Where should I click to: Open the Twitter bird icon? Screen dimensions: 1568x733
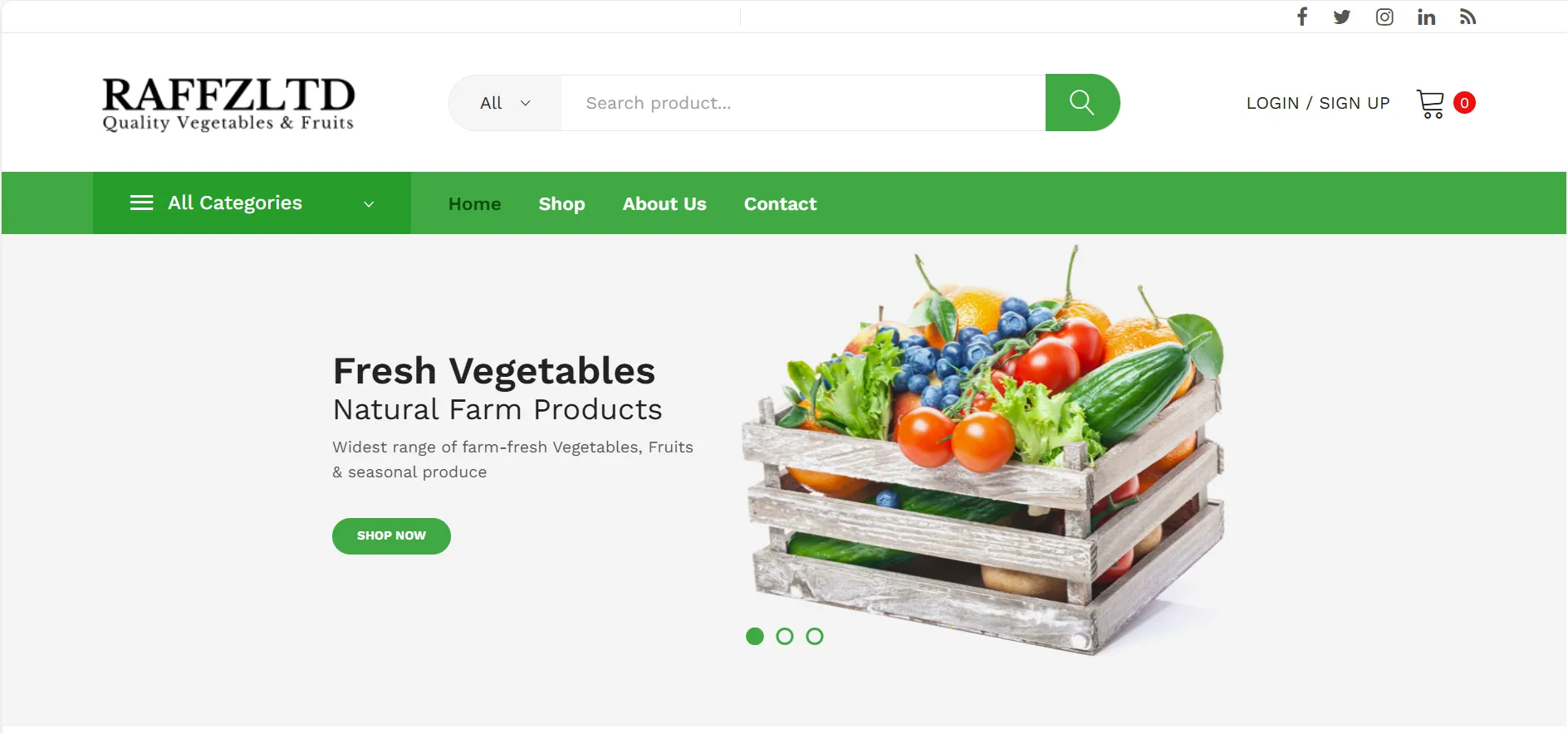tap(1342, 17)
